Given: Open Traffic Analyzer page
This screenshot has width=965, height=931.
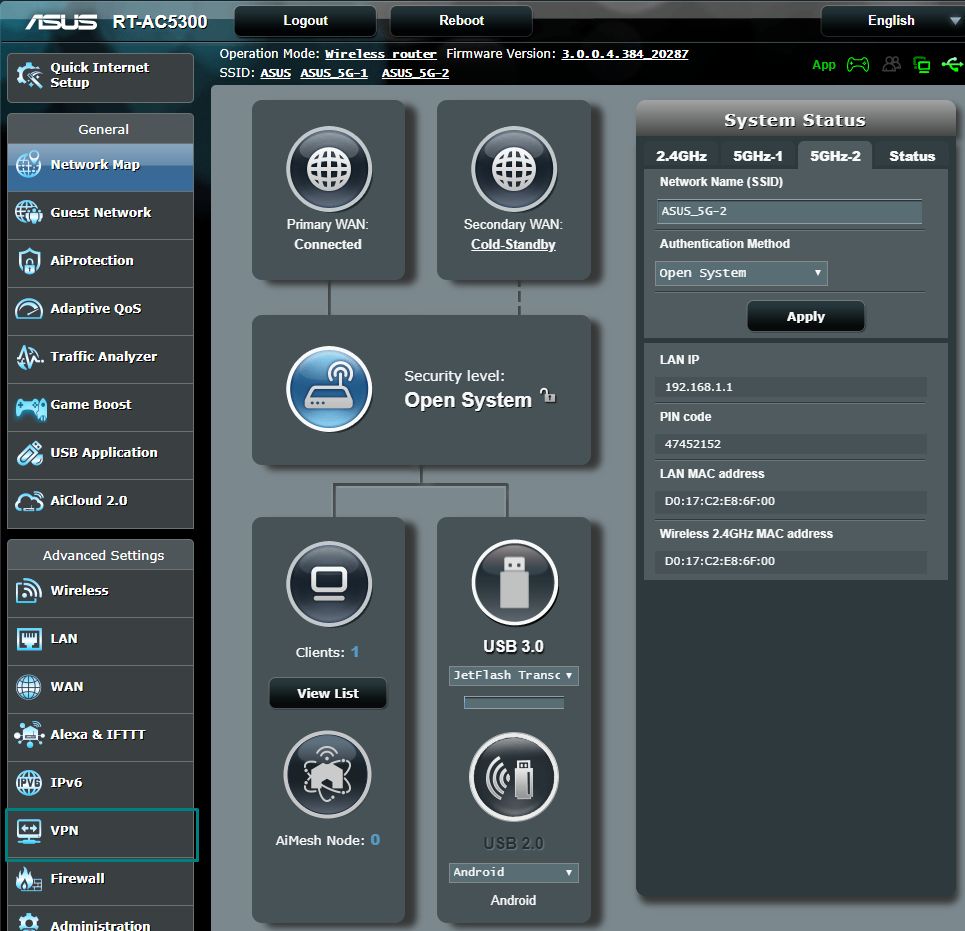Looking at the screenshot, I should pos(100,357).
